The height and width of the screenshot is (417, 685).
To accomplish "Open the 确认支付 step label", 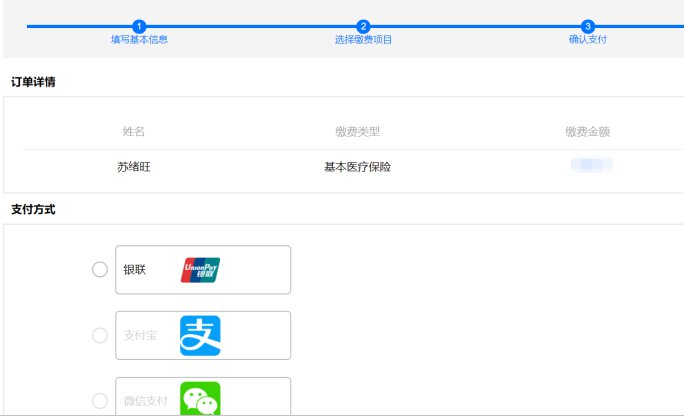I will coord(588,40).
